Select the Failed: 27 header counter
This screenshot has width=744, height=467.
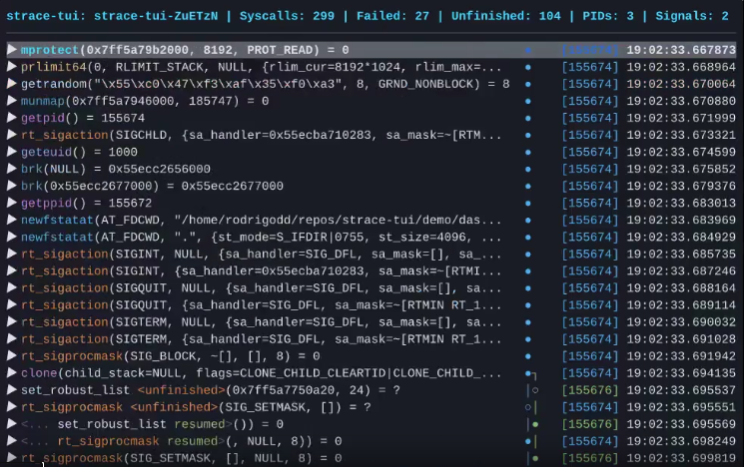(393, 16)
